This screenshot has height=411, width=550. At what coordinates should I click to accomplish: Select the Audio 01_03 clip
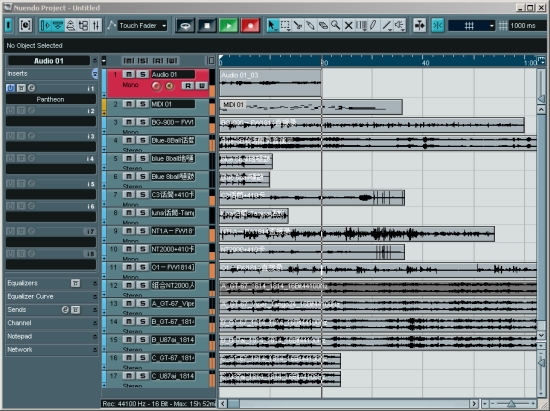pos(270,83)
